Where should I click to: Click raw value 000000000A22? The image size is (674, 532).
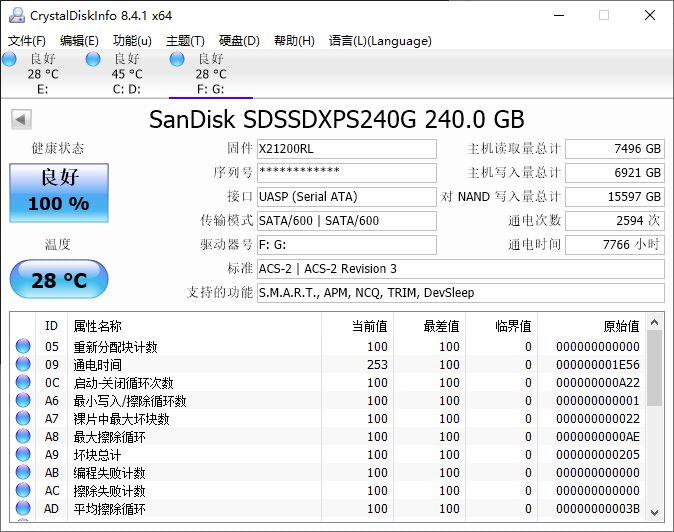coord(597,383)
